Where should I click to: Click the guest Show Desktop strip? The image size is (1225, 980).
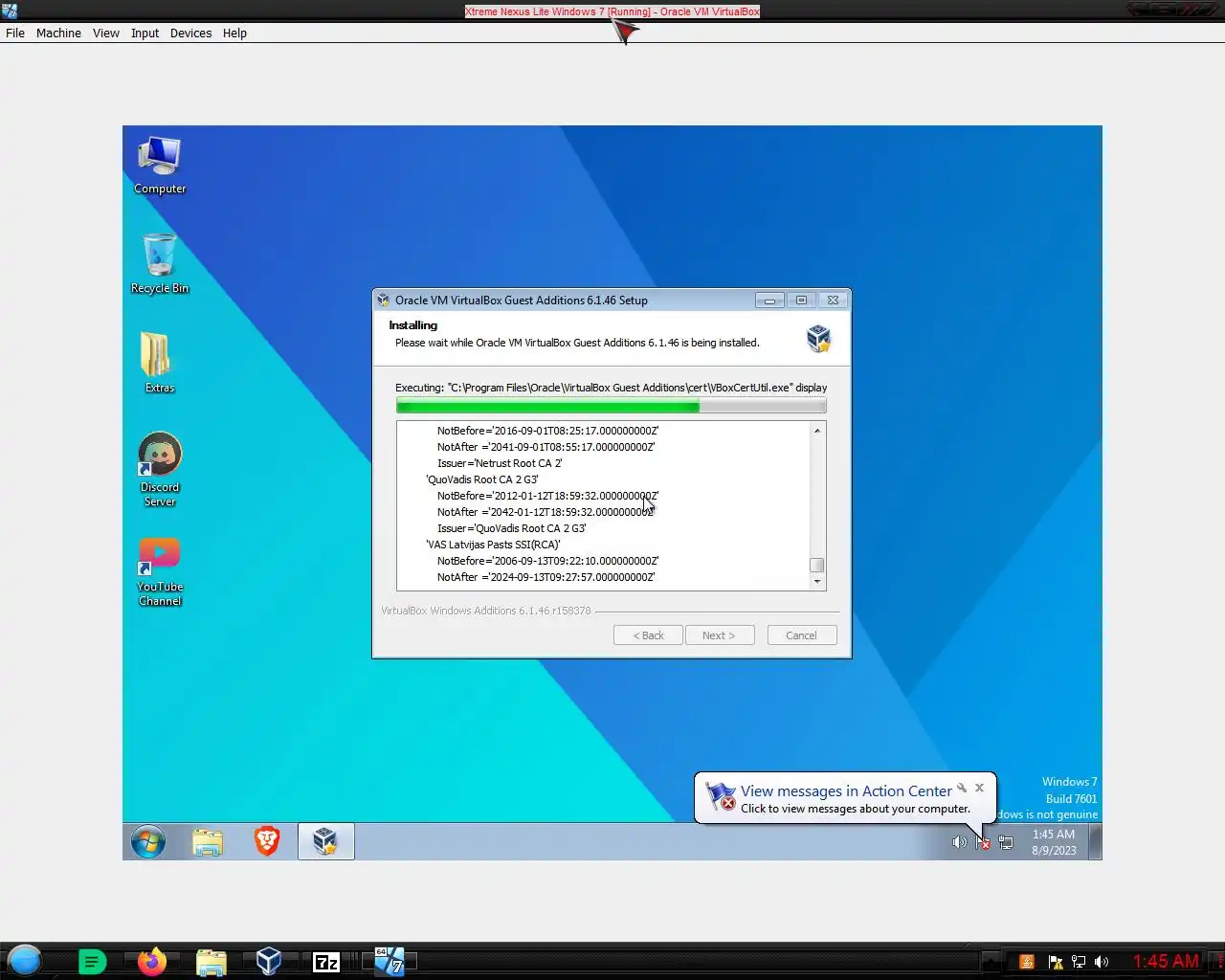tap(1096, 842)
